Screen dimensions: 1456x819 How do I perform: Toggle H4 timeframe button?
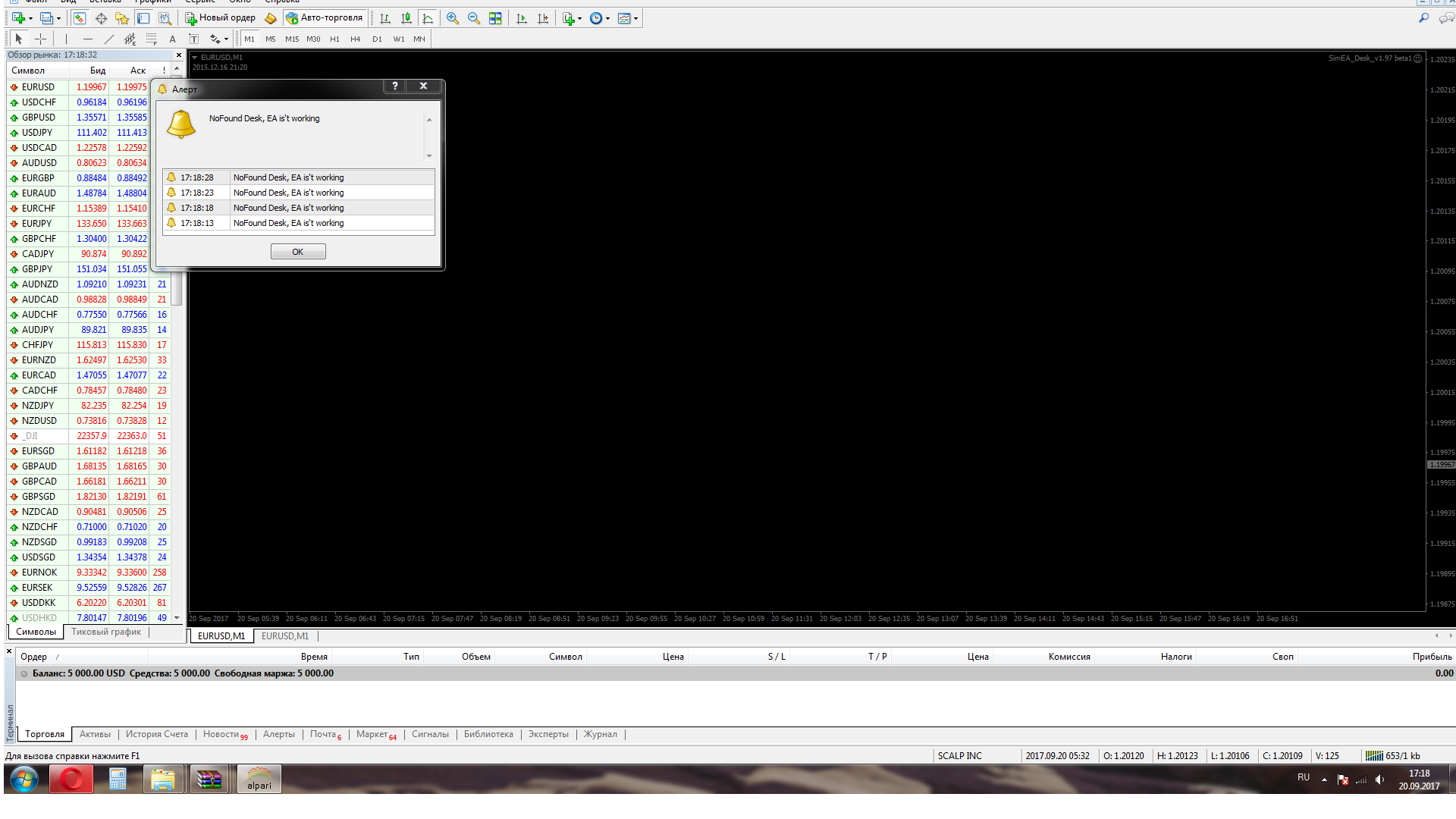pos(356,39)
